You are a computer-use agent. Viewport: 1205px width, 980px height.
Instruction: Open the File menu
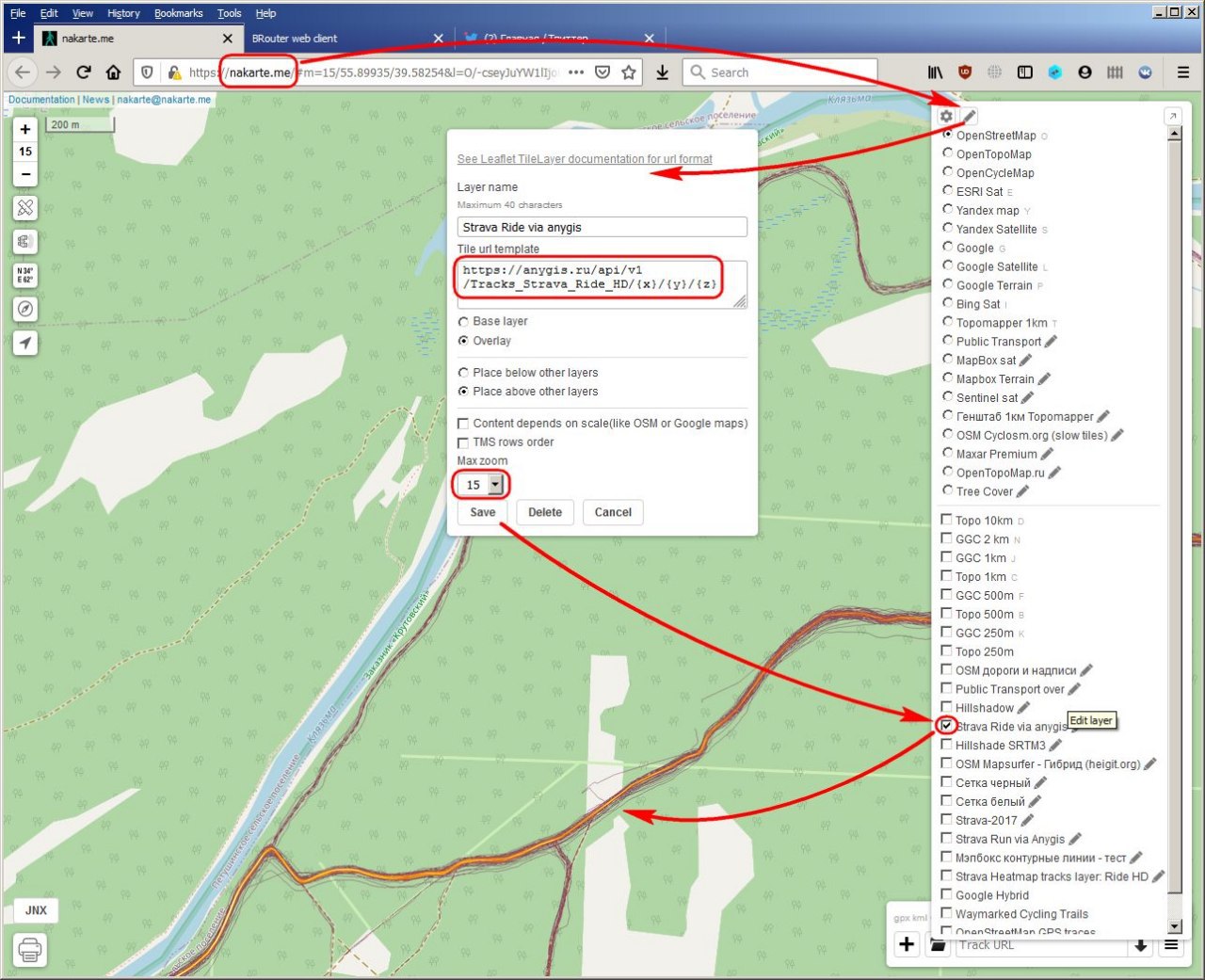coord(18,13)
